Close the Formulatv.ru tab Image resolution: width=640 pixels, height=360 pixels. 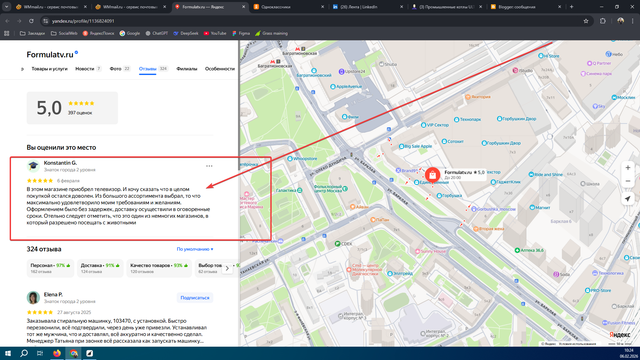click(x=243, y=7)
